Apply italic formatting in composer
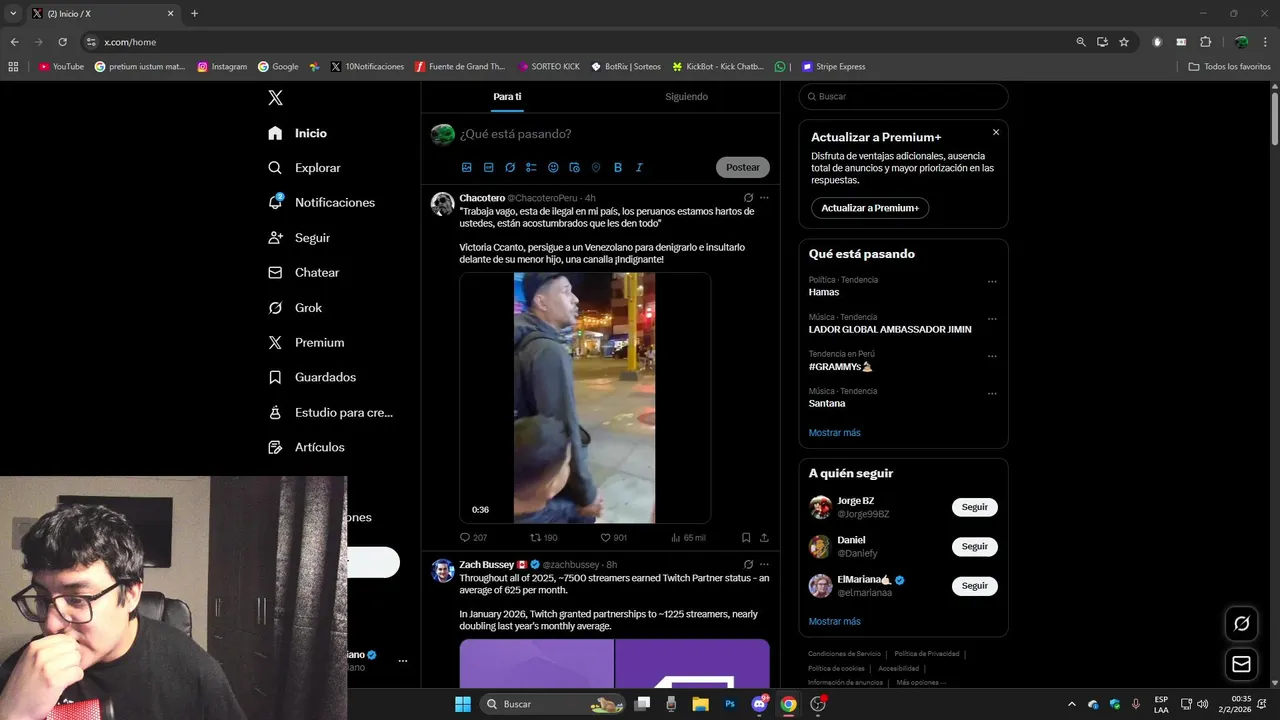The width and height of the screenshot is (1280, 720). tap(639, 167)
